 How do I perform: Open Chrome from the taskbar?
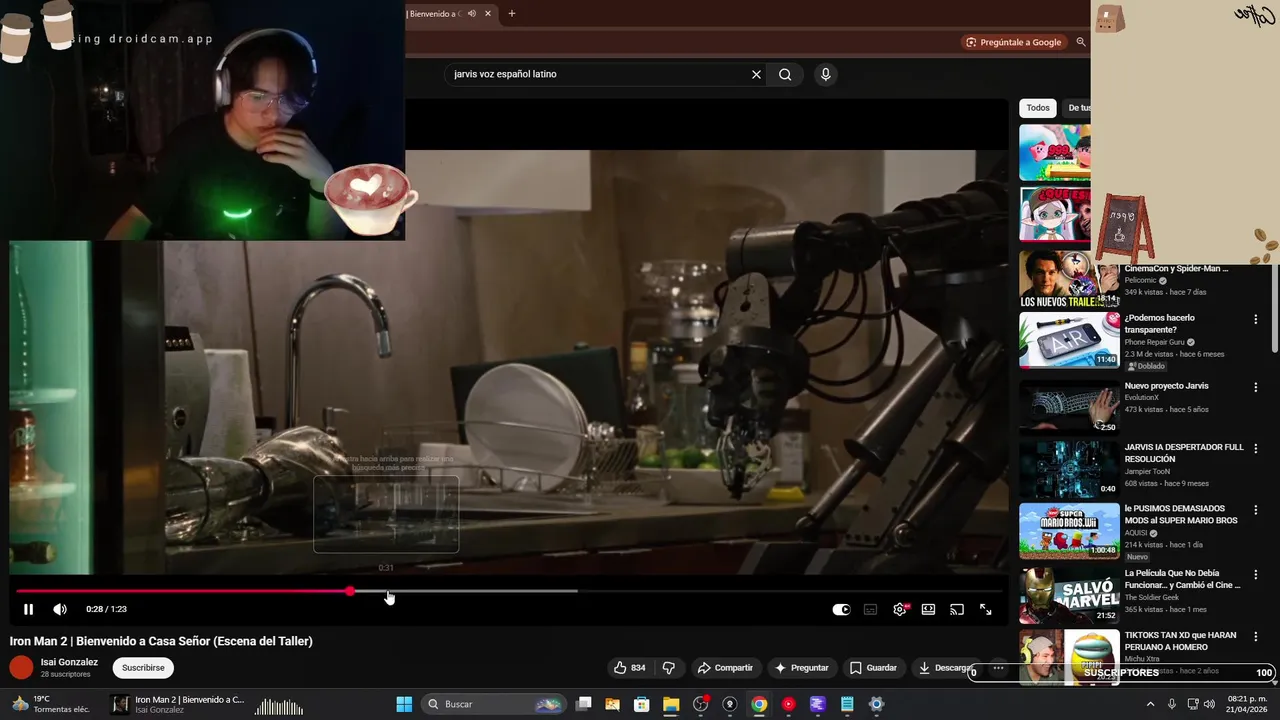(x=759, y=704)
